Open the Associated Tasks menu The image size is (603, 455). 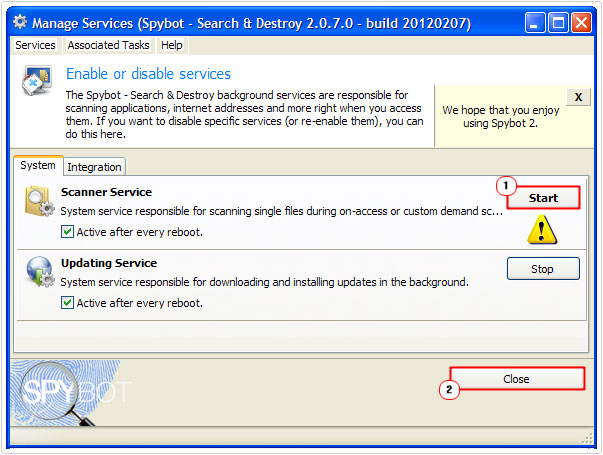click(x=108, y=45)
